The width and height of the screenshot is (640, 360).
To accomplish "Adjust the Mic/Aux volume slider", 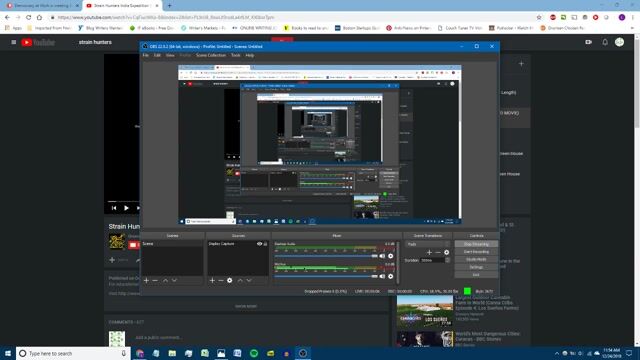I will [326, 276].
